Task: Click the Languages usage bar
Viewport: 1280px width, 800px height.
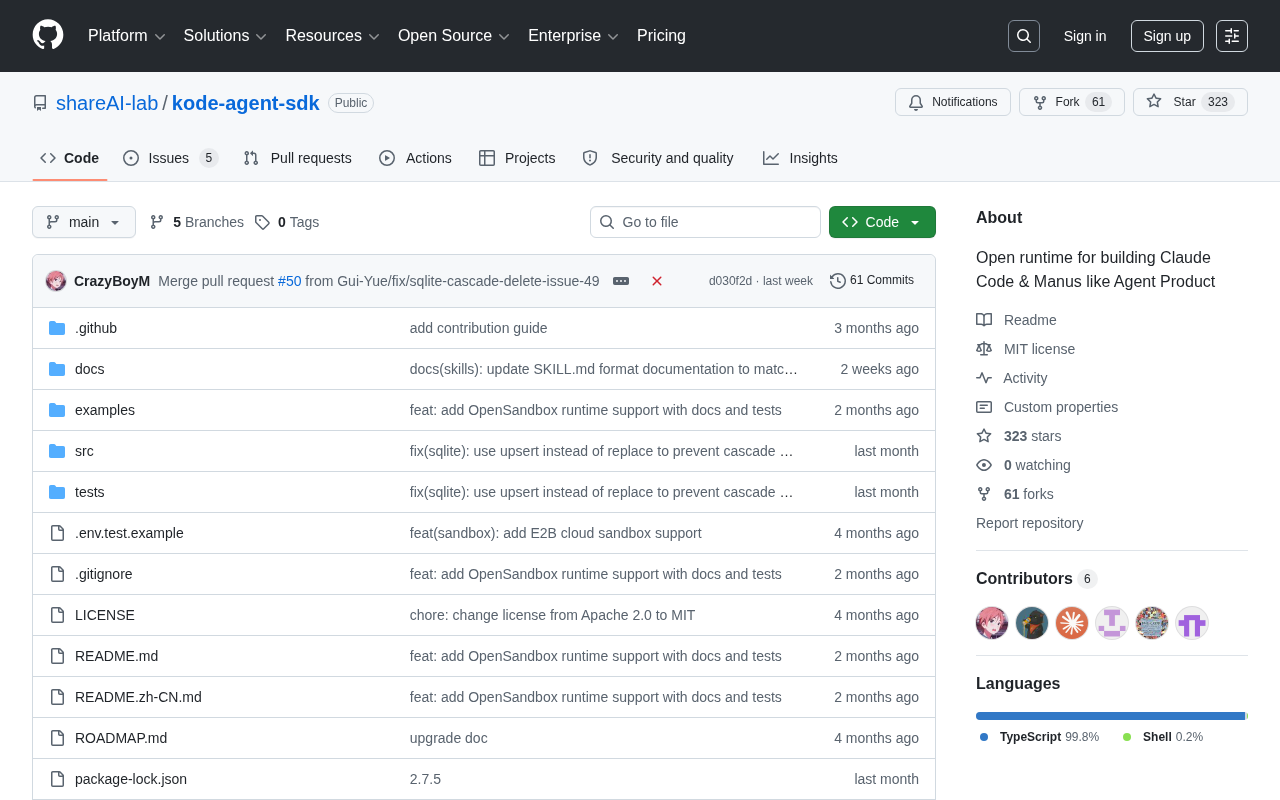Action: point(1112,716)
